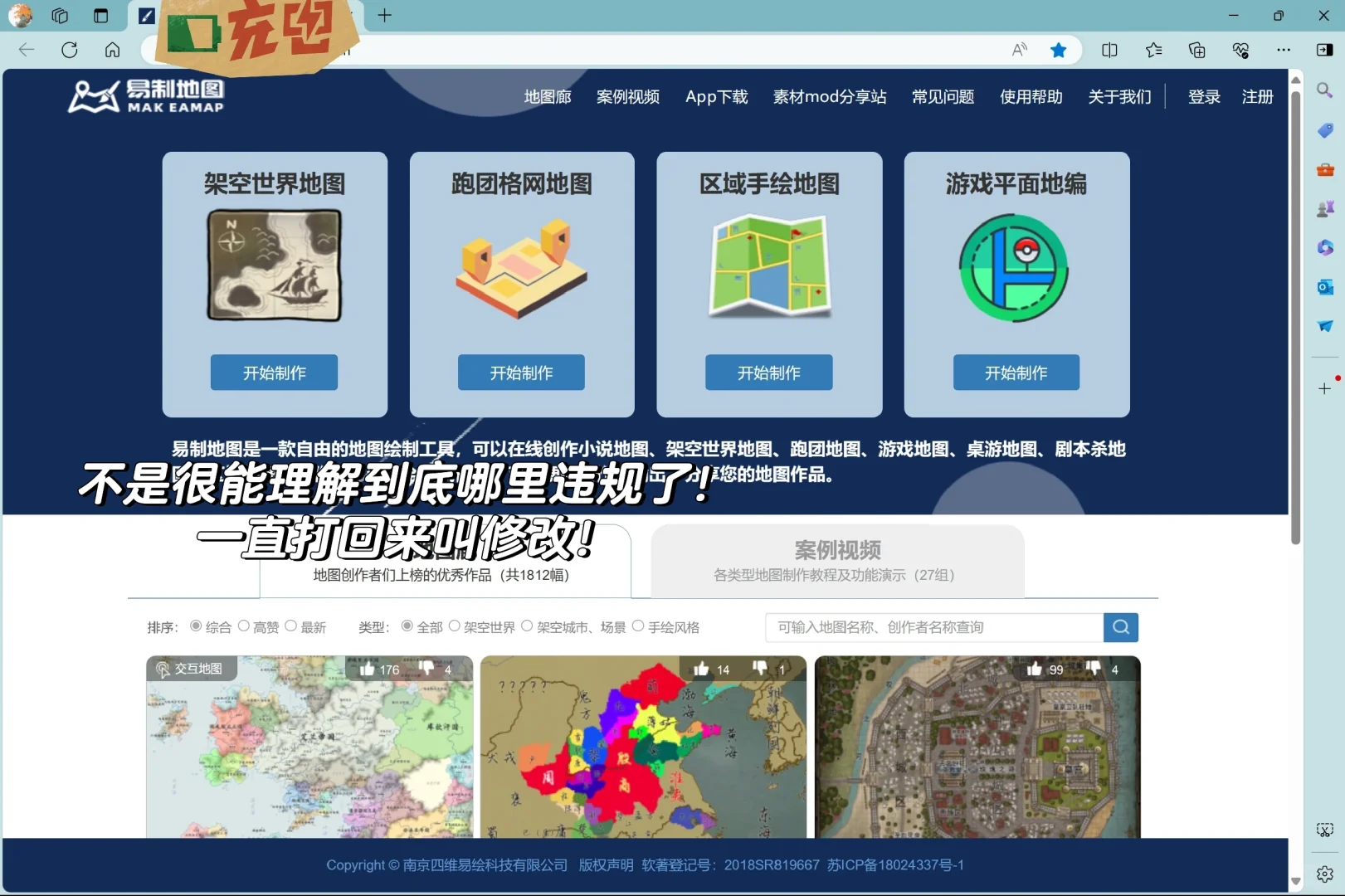Open the colorful China regions map thumbnail
The height and width of the screenshot is (896, 1345).
pos(643,747)
